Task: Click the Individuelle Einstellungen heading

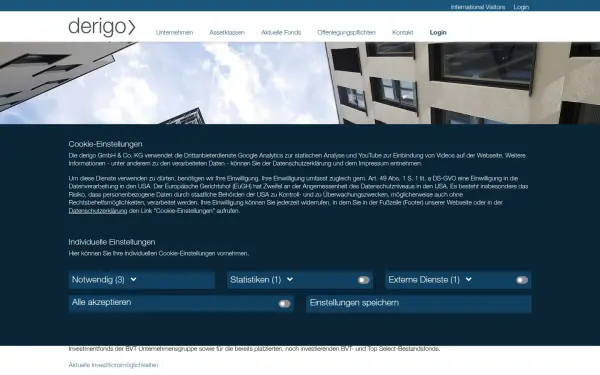Action: pyautogui.click(x=112, y=242)
